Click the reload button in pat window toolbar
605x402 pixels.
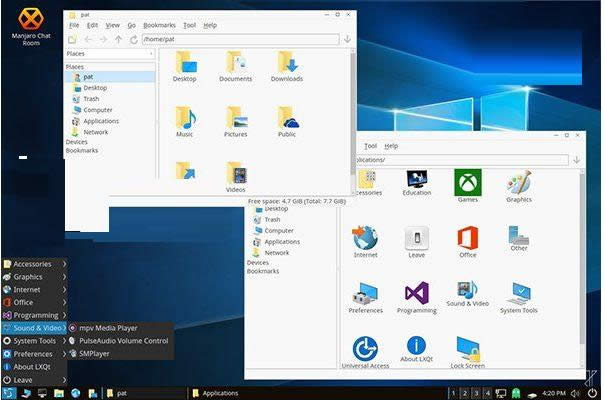click(x=133, y=39)
